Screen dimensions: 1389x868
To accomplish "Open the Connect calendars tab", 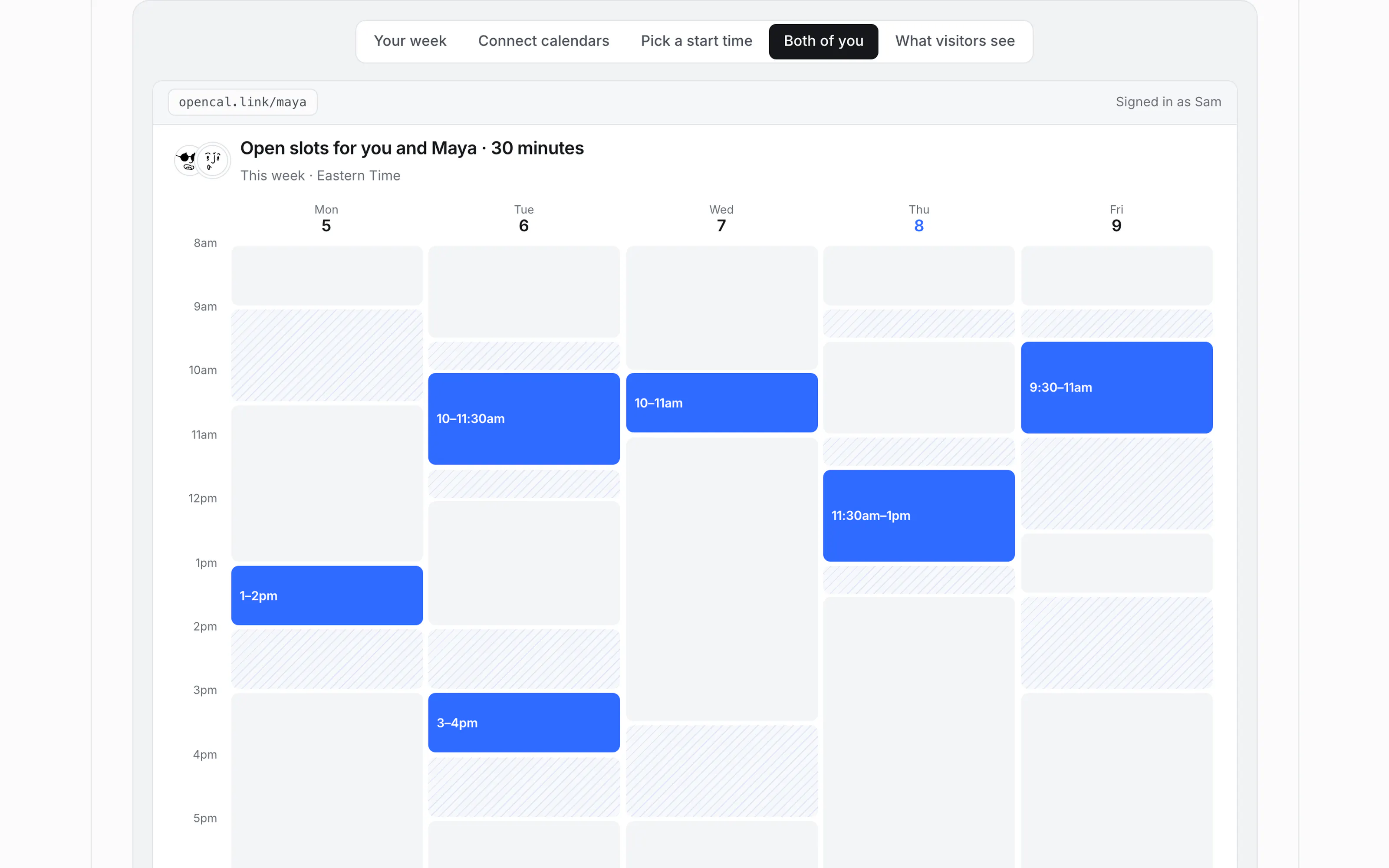I will (x=543, y=41).
